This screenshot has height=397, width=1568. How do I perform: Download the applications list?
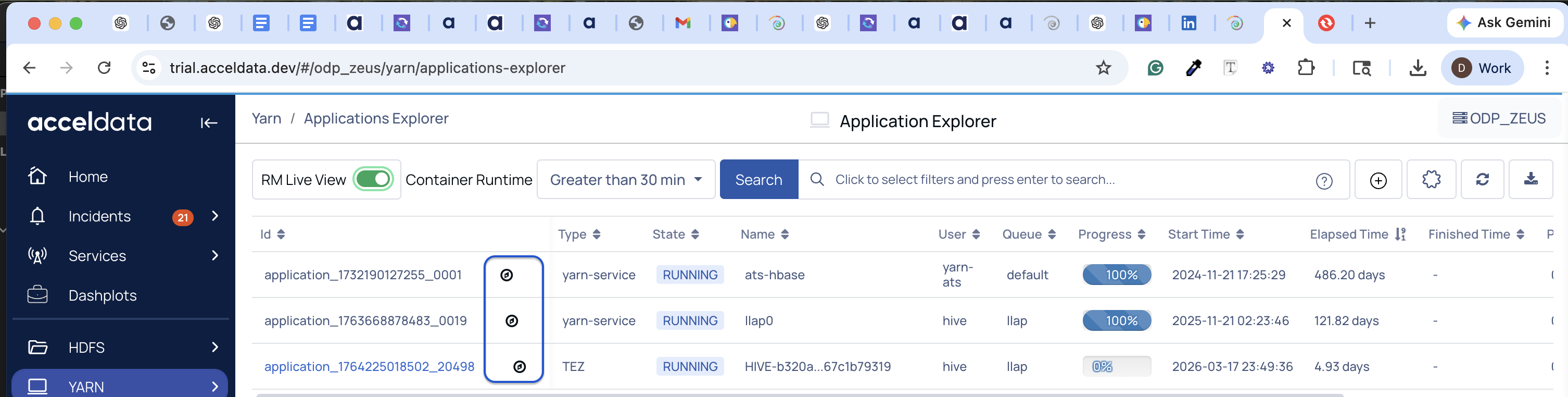click(1531, 179)
